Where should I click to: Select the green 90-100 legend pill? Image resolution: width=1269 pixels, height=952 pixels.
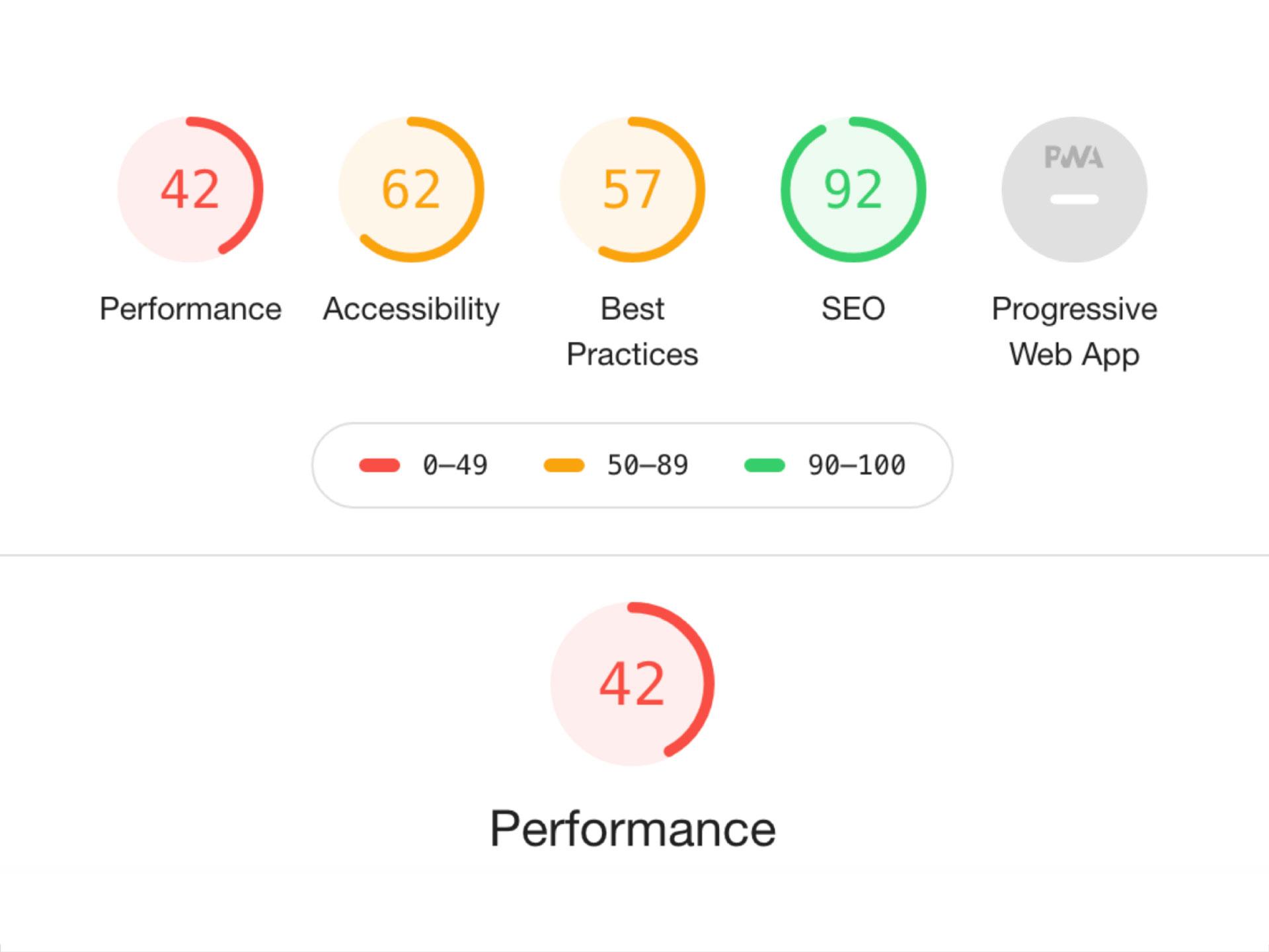click(x=764, y=465)
